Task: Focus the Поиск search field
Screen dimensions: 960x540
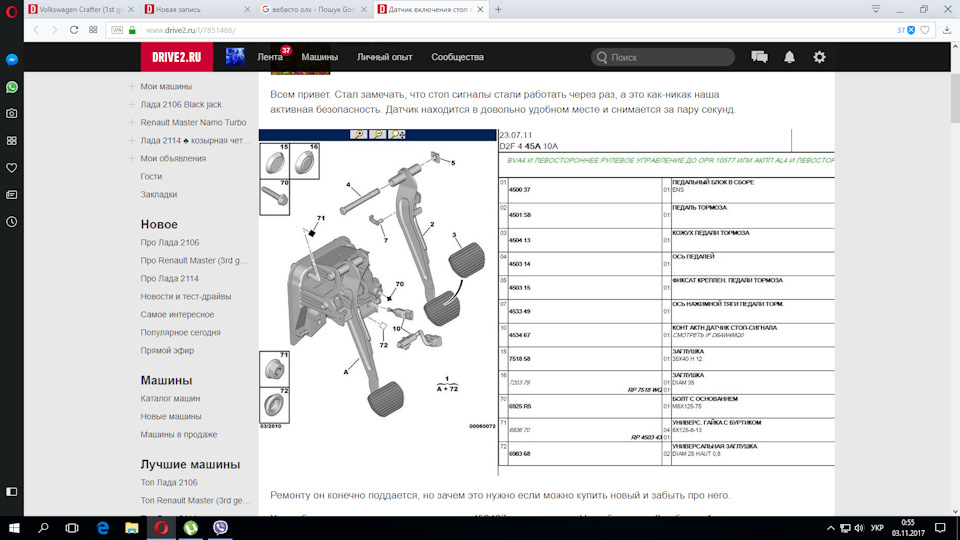Action: pos(662,57)
